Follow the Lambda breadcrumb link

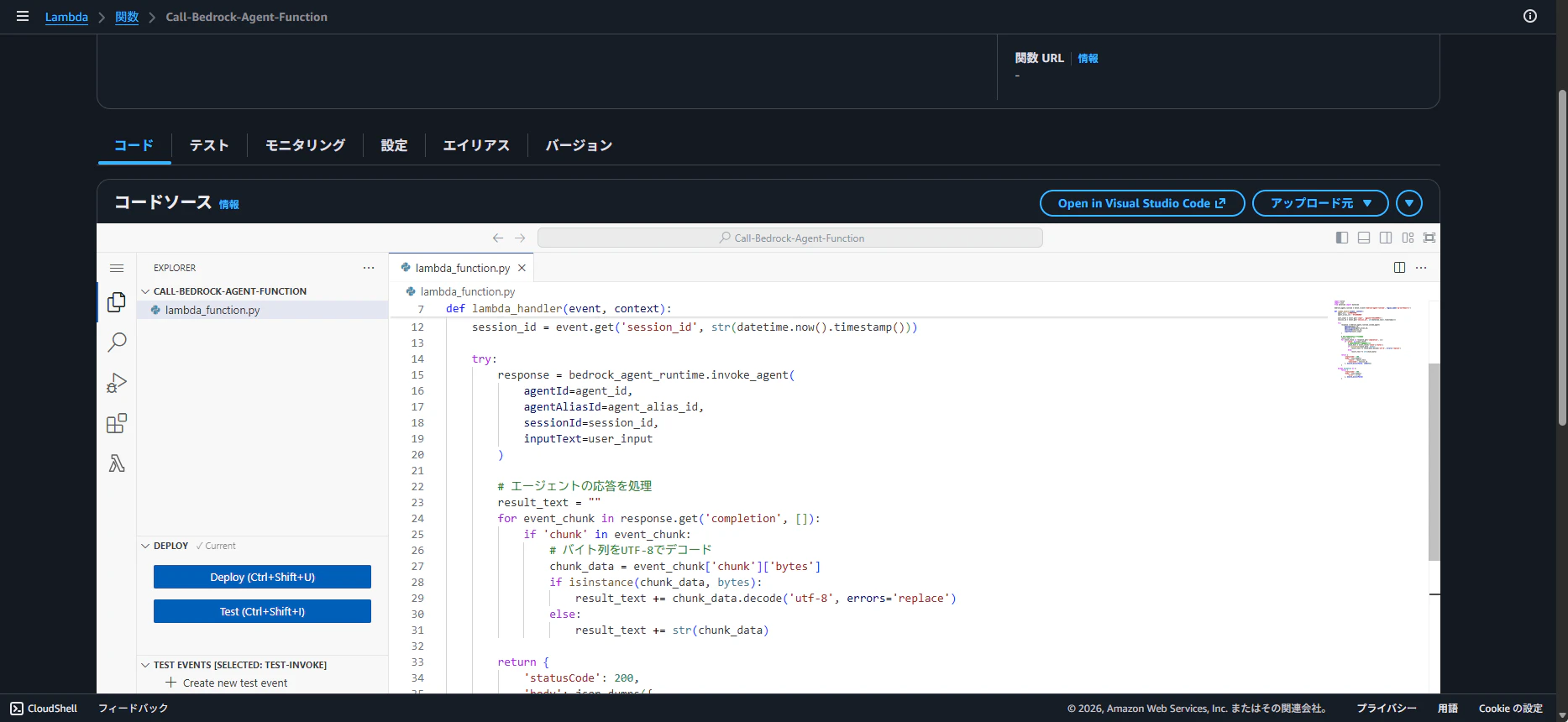click(66, 17)
